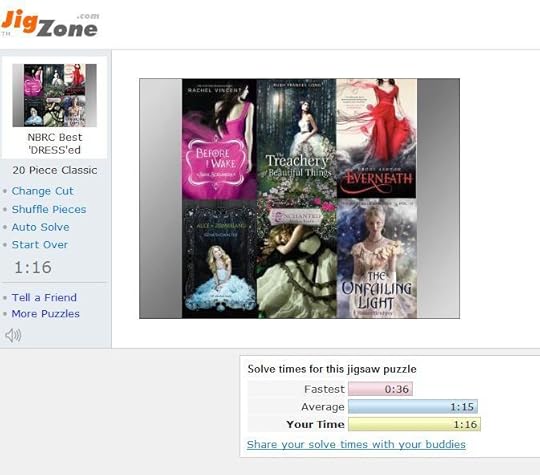Open Tell a Friend link
Viewport: 540px width, 475px height.
[44, 297]
